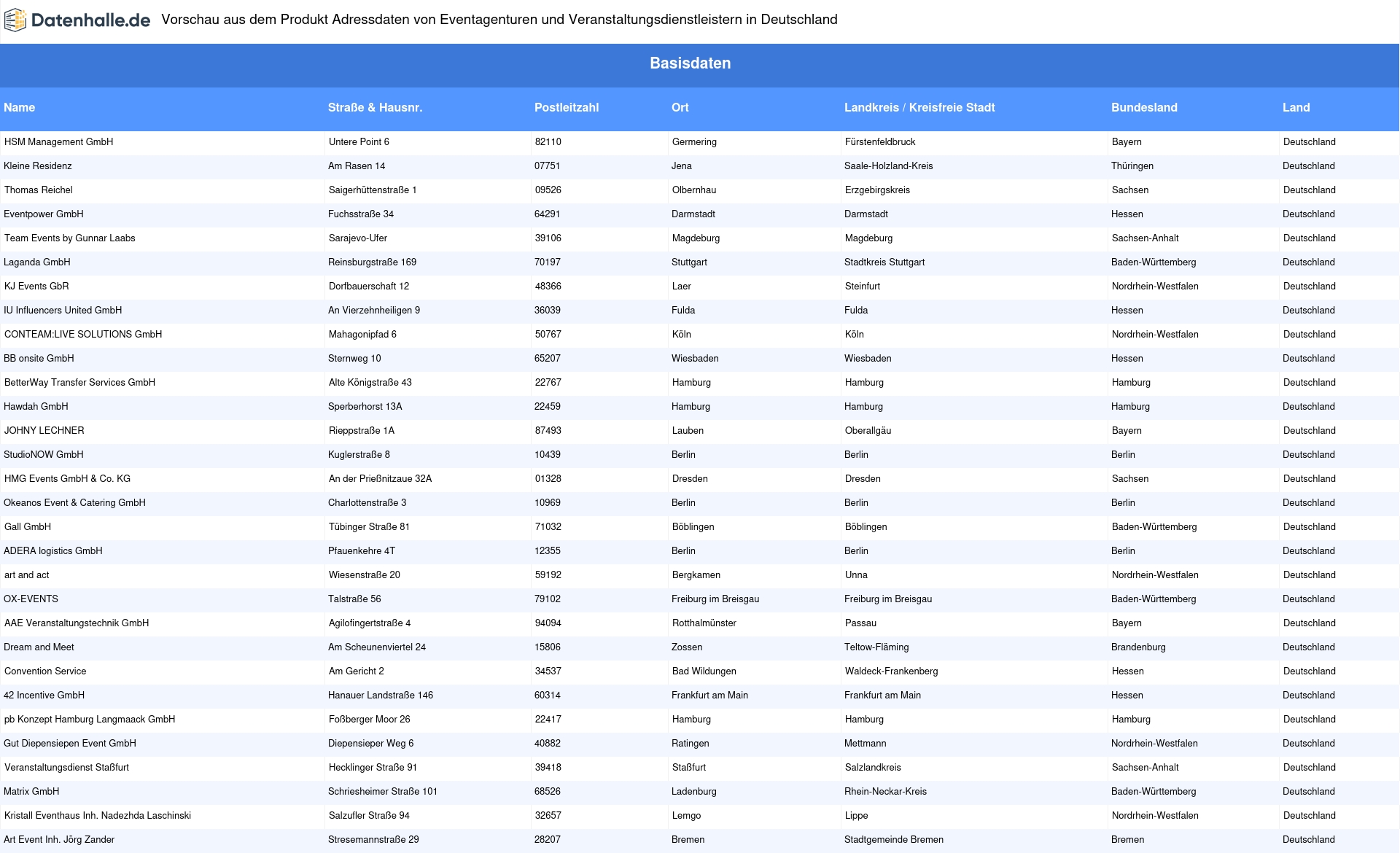Click the KJ Events GbR name
Viewport: 1400px width, 853px height.
tap(36, 287)
